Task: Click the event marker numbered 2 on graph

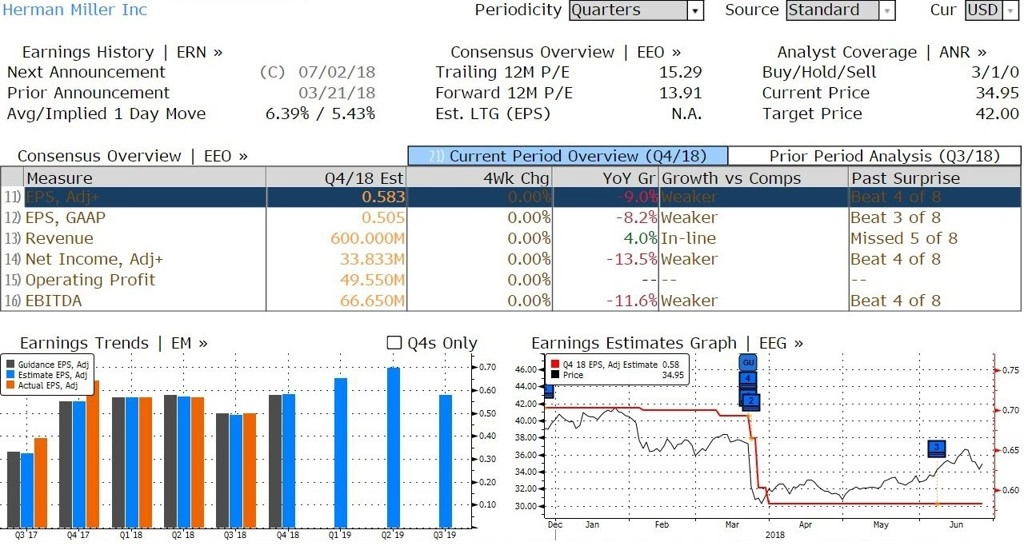Action: click(751, 401)
